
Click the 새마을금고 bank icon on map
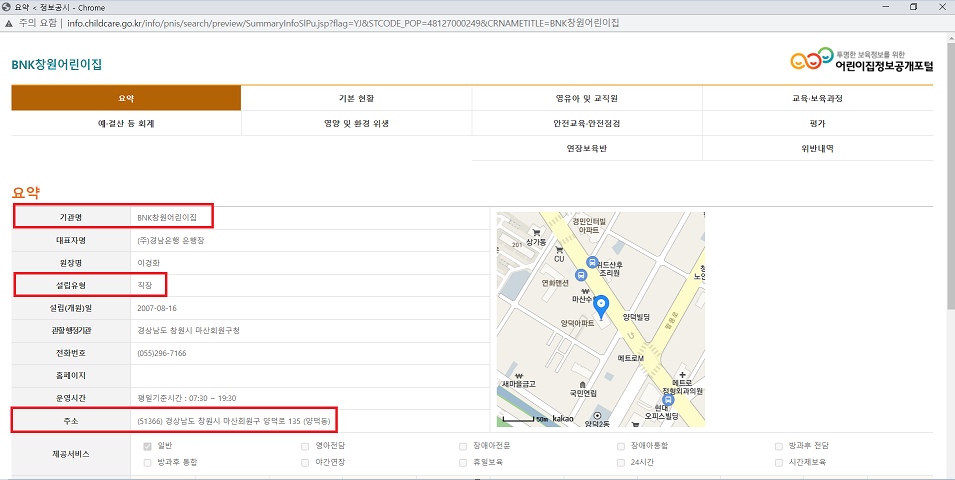click(x=518, y=375)
